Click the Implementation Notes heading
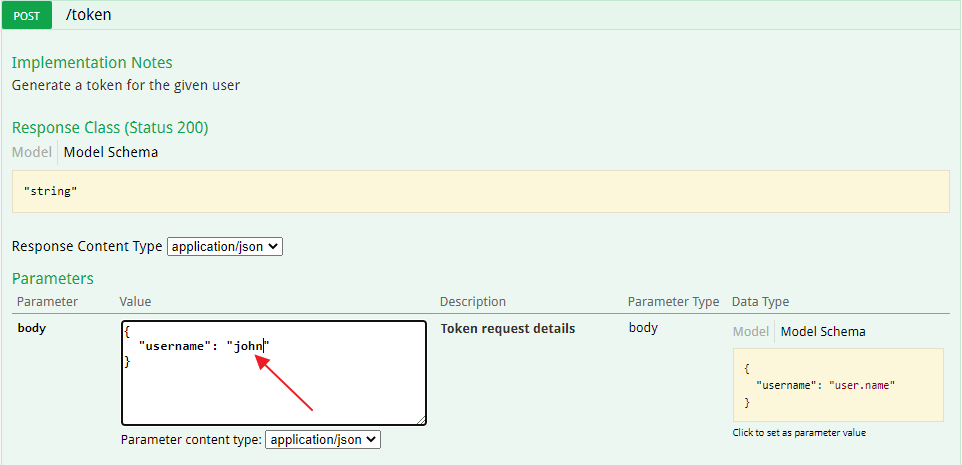962x465 pixels. (x=92, y=63)
